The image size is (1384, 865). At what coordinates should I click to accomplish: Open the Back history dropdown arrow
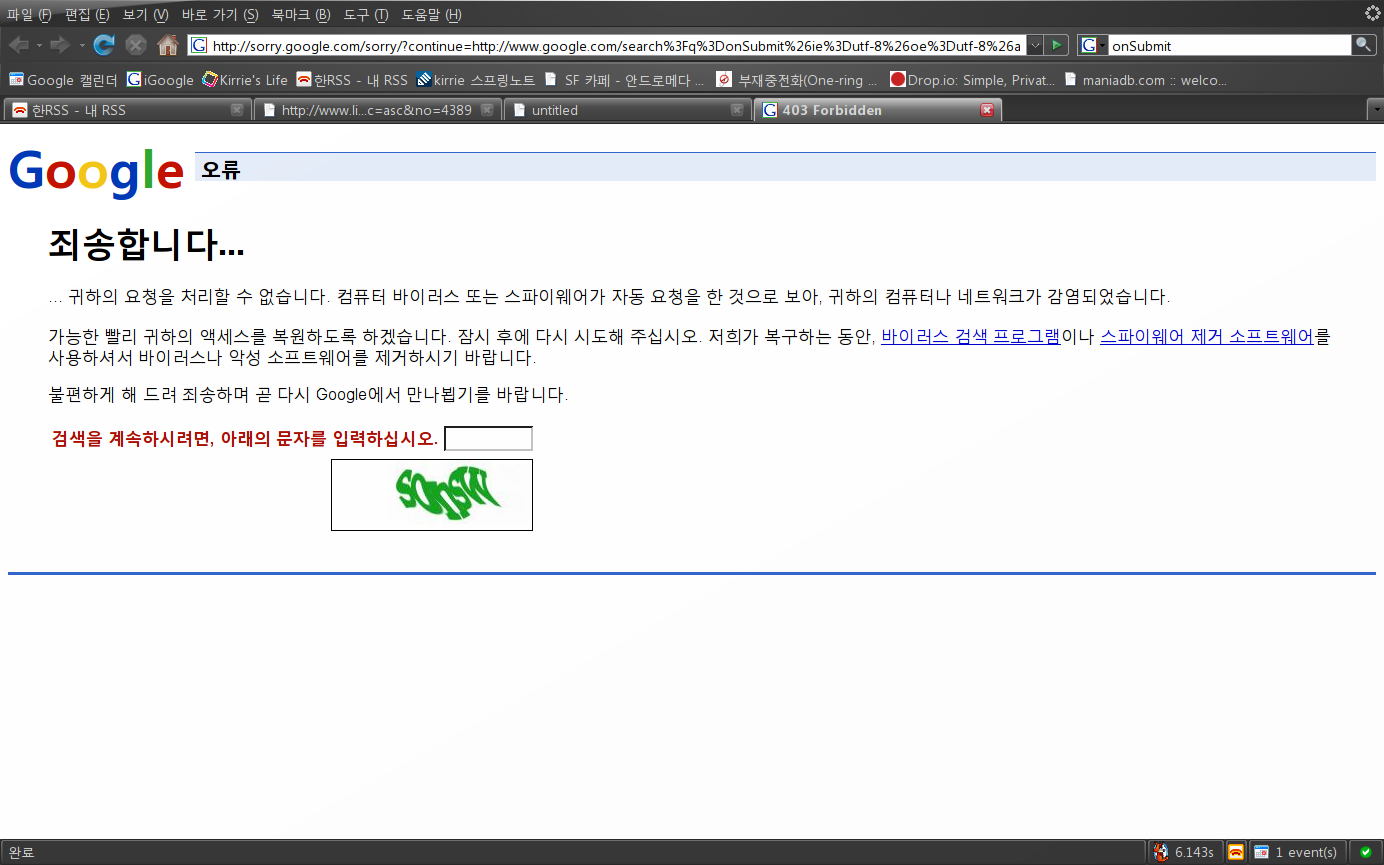pos(39,45)
